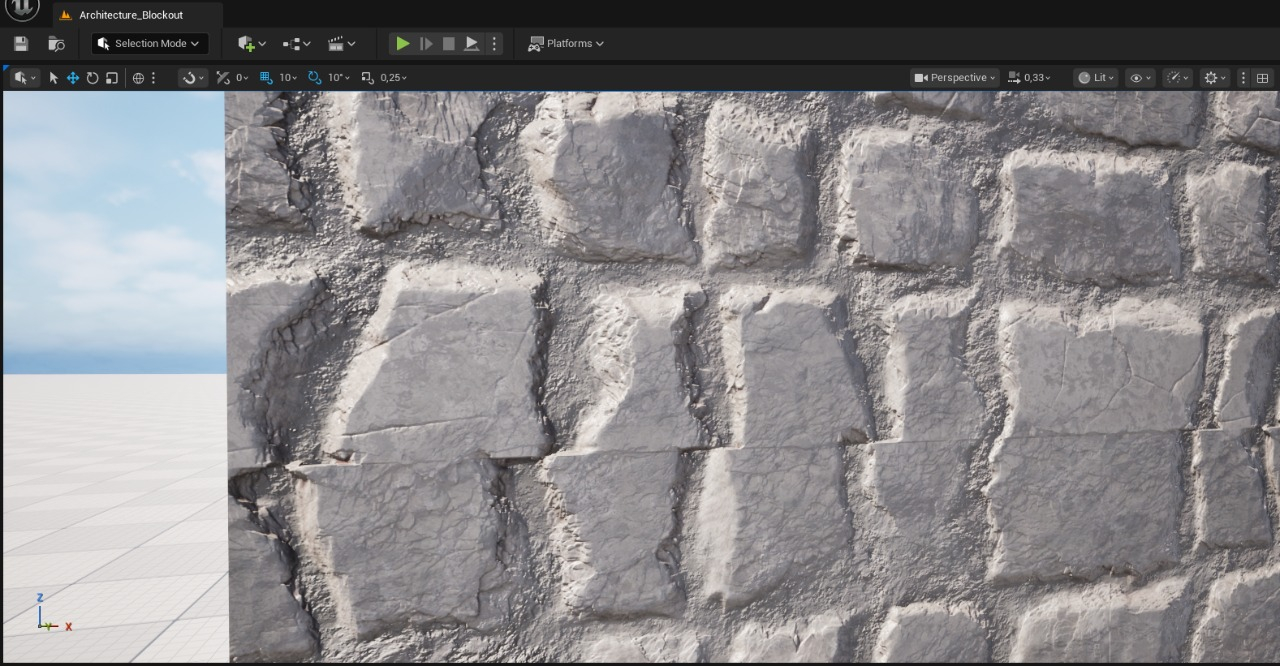Click the eject play control
The image size is (1280, 666).
pos(472,44)
